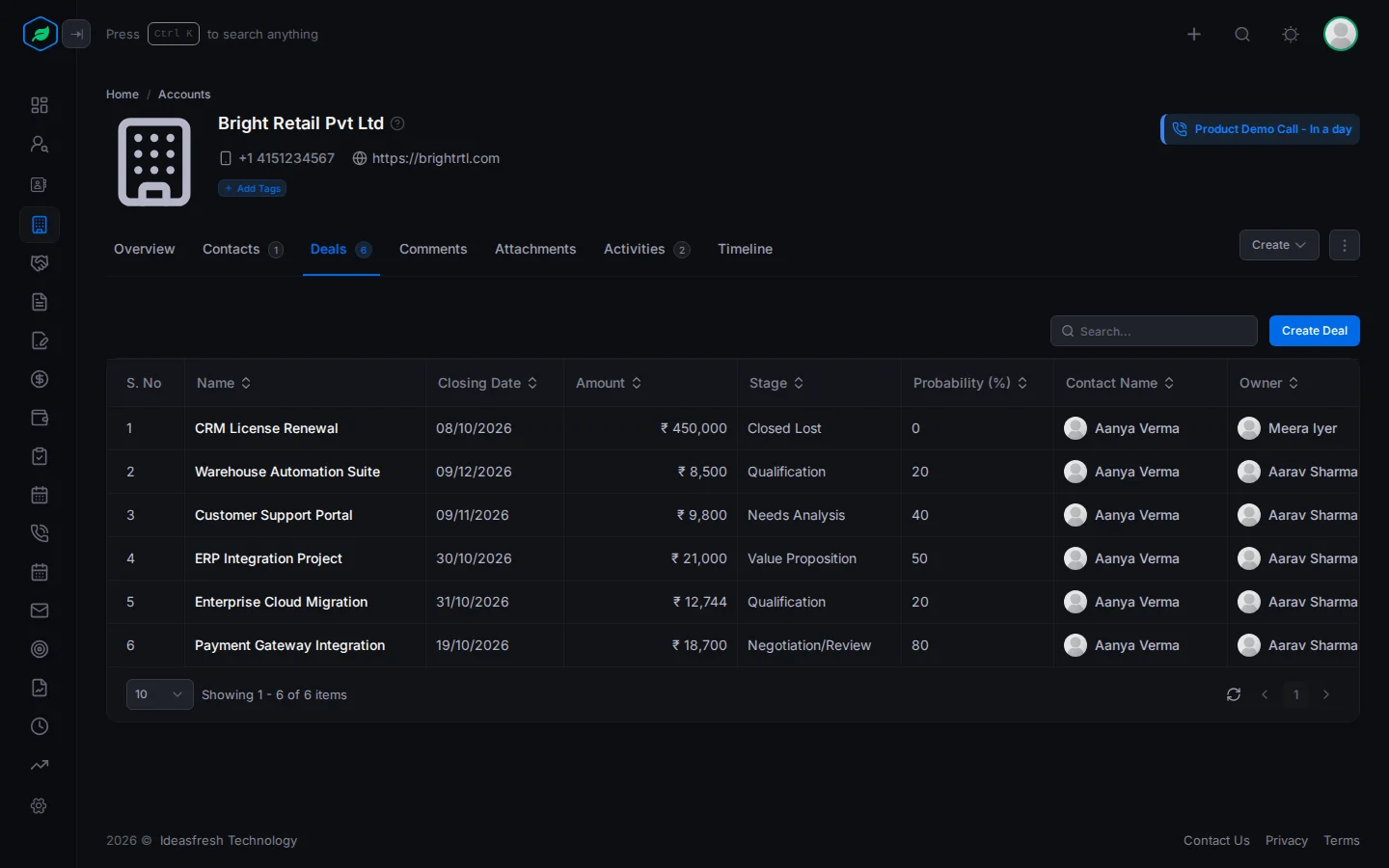The height and width of the screenshot is (868, 1389).
Task: Follow the brightrtl.com website link
Action: click(x=436, y=158)
